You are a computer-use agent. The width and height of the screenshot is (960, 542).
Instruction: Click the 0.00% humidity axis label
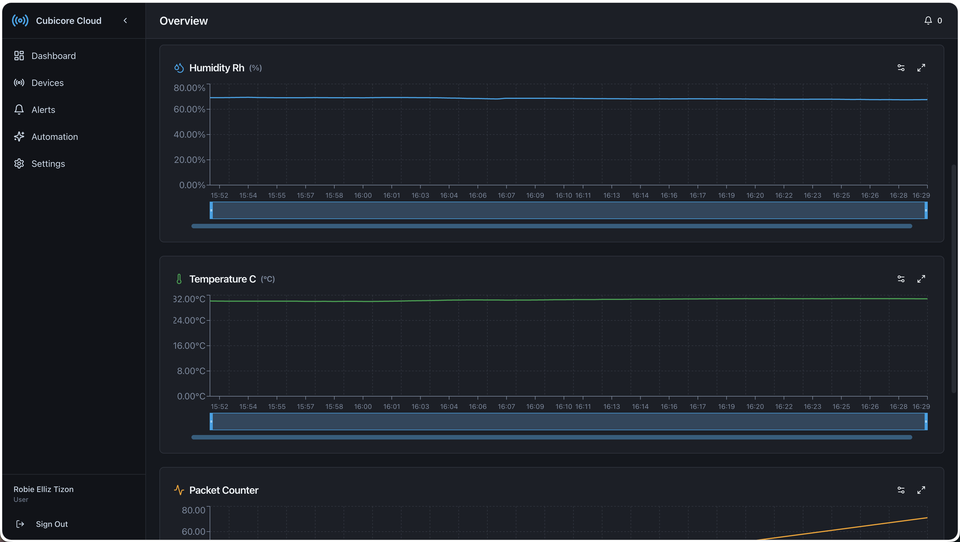192,185
